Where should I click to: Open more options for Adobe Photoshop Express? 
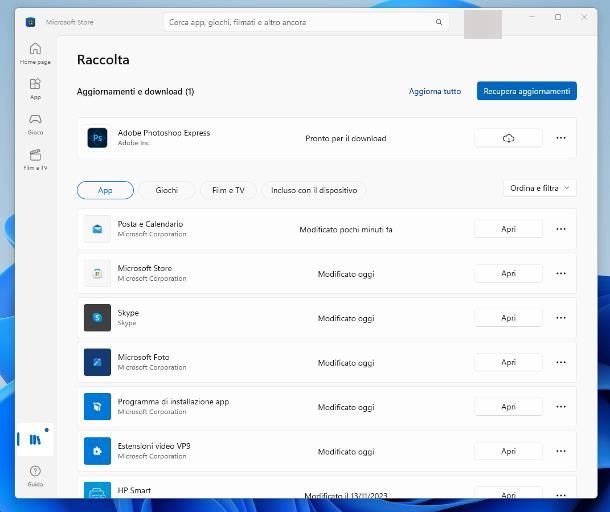pos(561,138)
